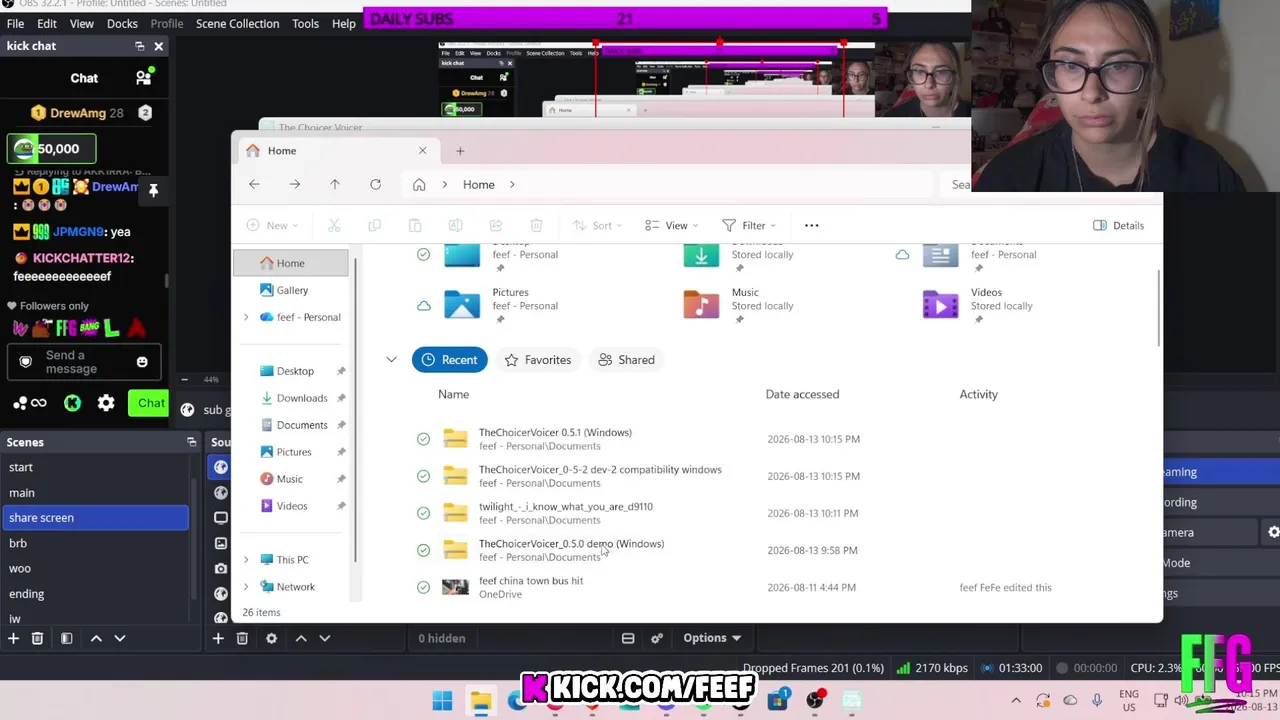This screenshot has width=1280, height=720.
Task: Select the start scene
Action: click(x=96, y=467)
